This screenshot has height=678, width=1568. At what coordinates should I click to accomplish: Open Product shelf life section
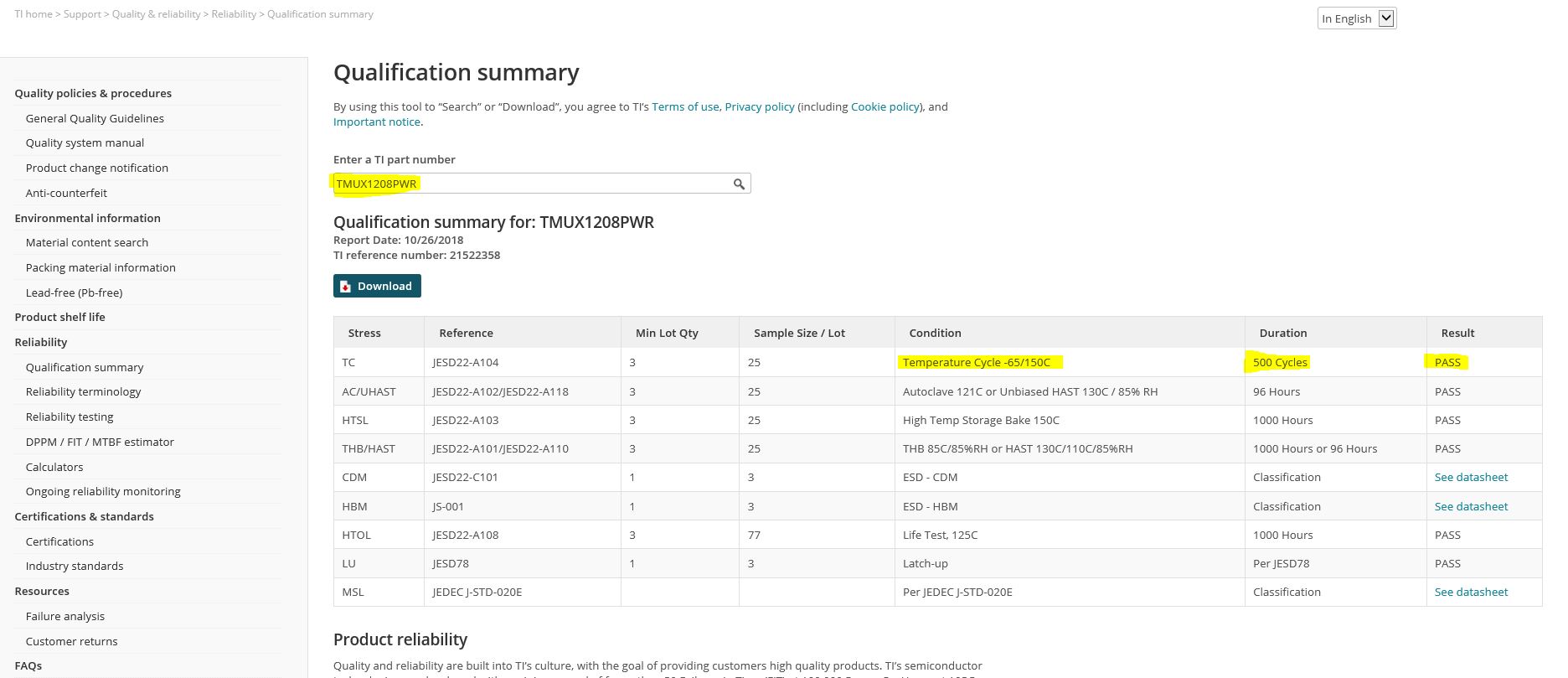(59, 317)
